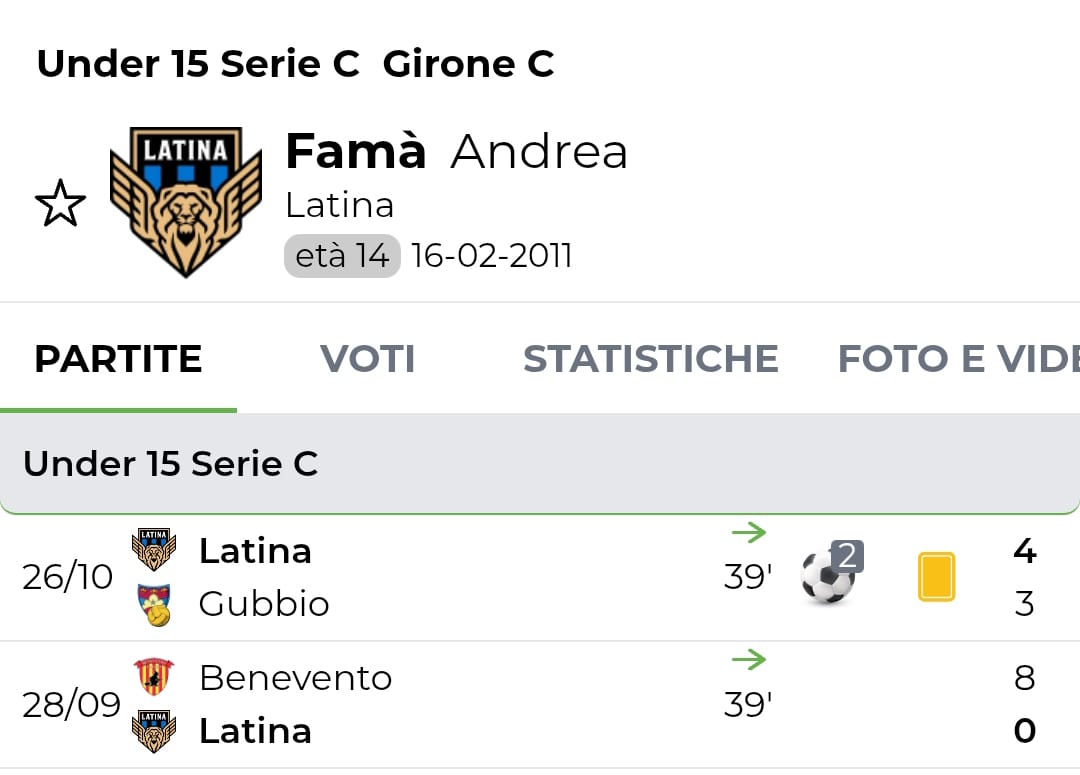Toggle the favorite star for Famà Andrea

pos(60,203)
